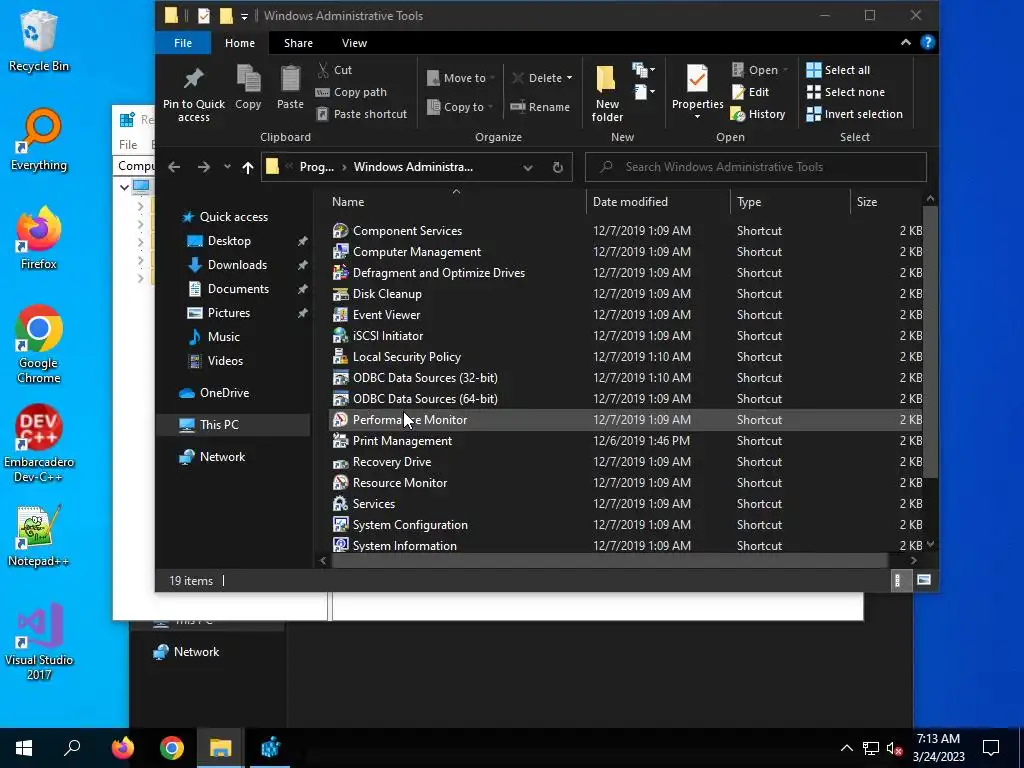Click Copy path in Clipboard group
1024x768 pixels.
(x=351, y=92)
